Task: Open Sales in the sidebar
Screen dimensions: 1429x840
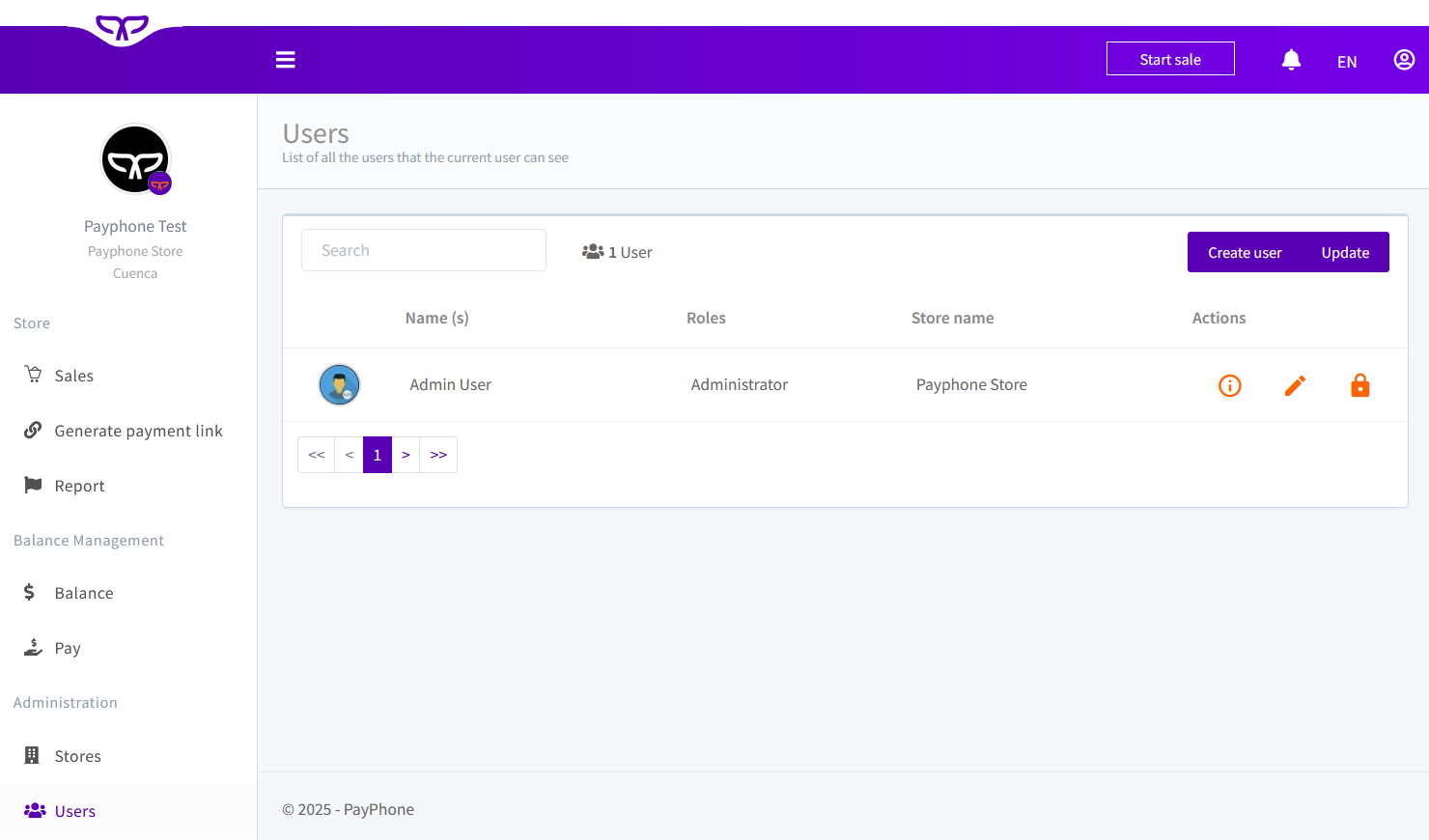Action: 128,376
